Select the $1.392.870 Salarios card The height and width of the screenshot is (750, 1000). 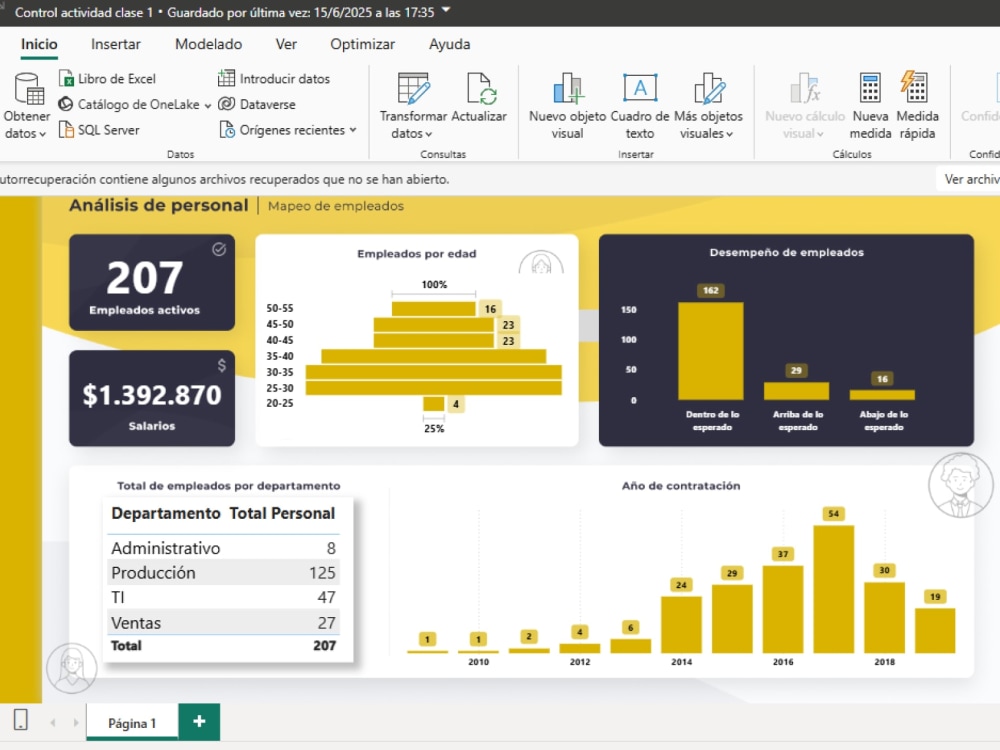click(x=152, y=398)
